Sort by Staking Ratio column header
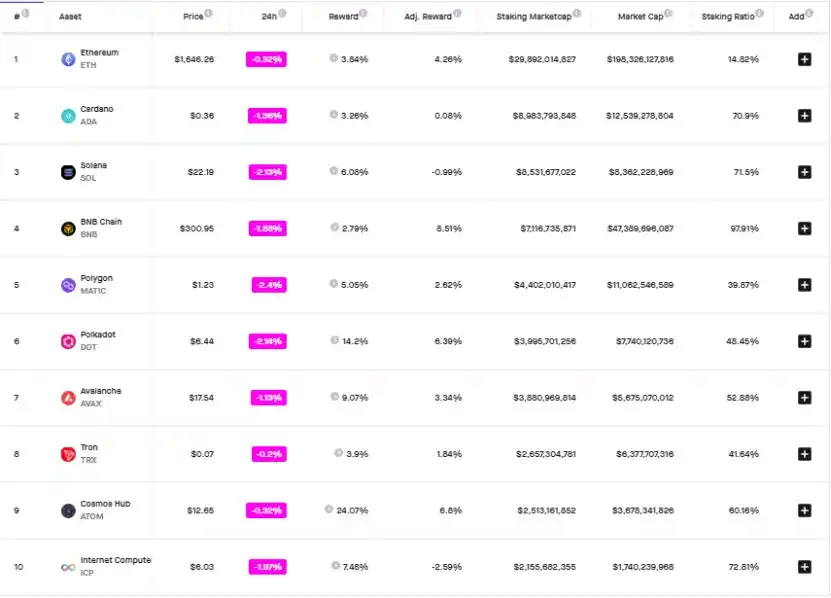Viewport: 831px width, 598px height. (728, 17)
